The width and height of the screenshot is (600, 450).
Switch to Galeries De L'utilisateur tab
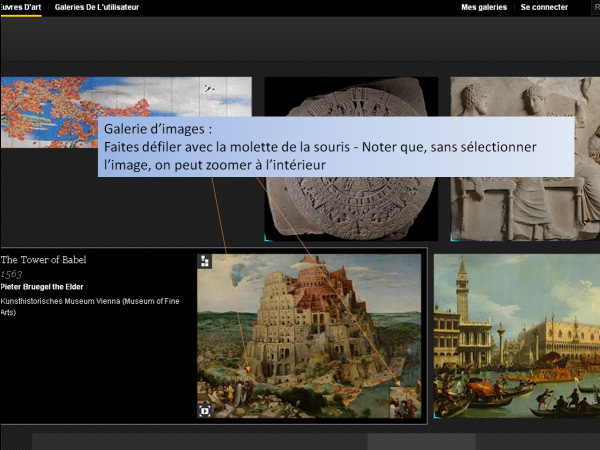pyautogui.click(x=97, y=7)
